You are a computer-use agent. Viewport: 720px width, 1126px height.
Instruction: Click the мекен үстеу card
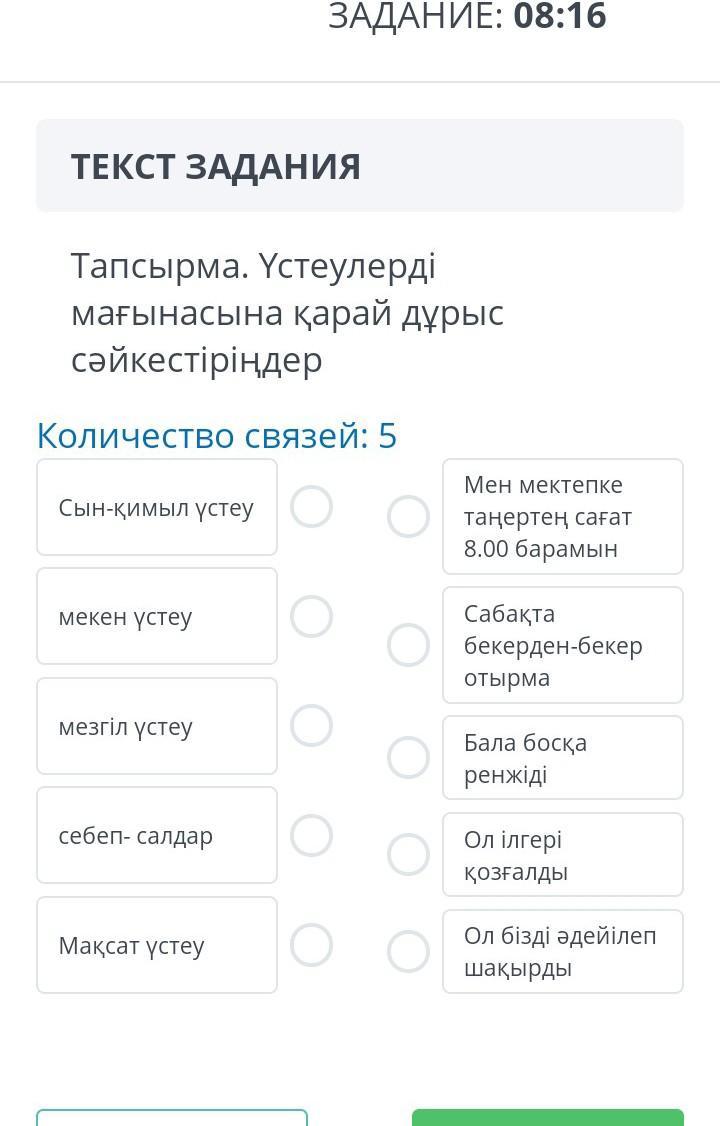(157, 616)
